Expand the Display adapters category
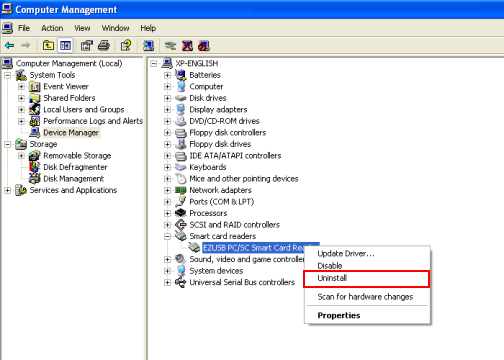504x360 pixels. pyautogui.click(x=168, y=110)
